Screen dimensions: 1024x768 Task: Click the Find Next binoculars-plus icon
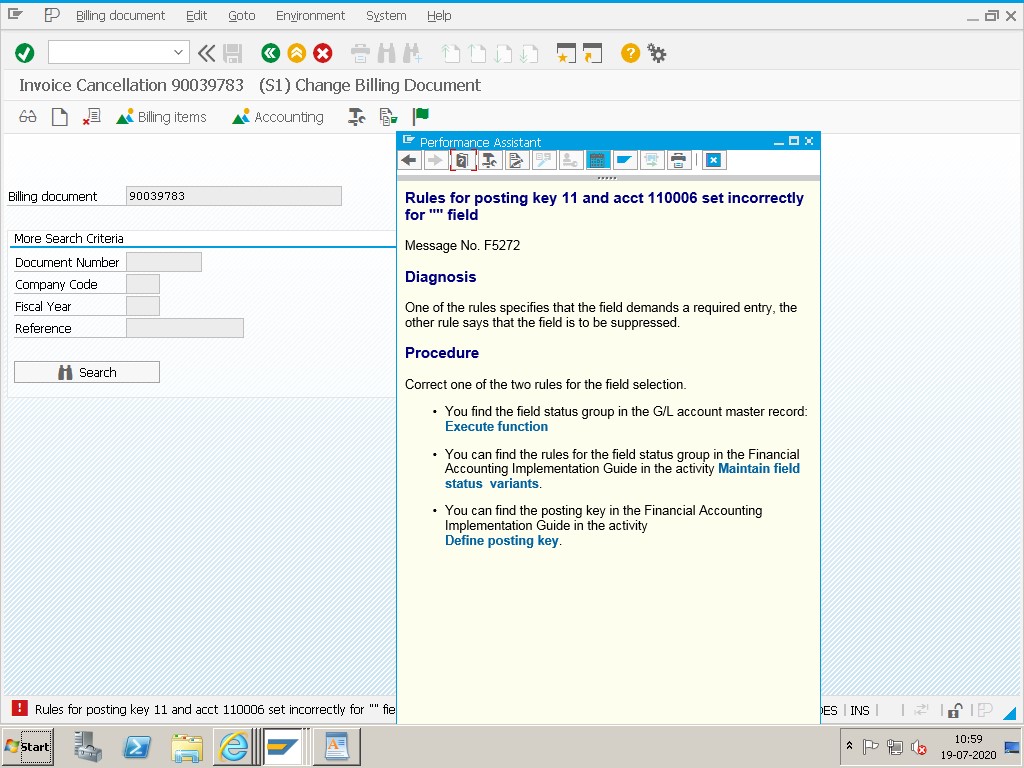[412, 53]
